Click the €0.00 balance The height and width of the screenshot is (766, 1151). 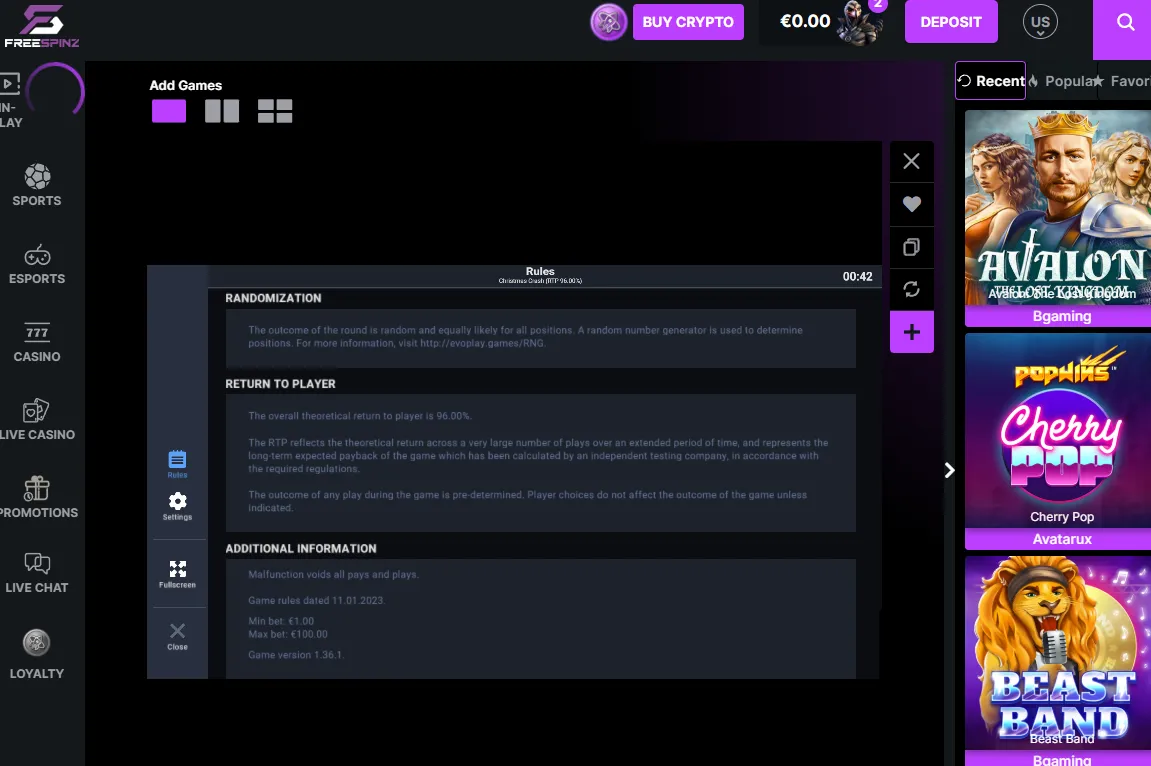pyautogui.click(x=805, y=21)
